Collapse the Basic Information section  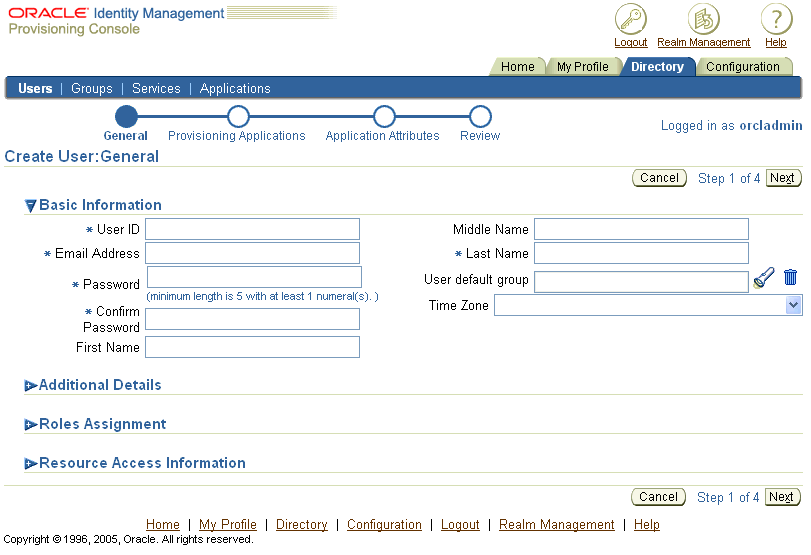(31, 206)
